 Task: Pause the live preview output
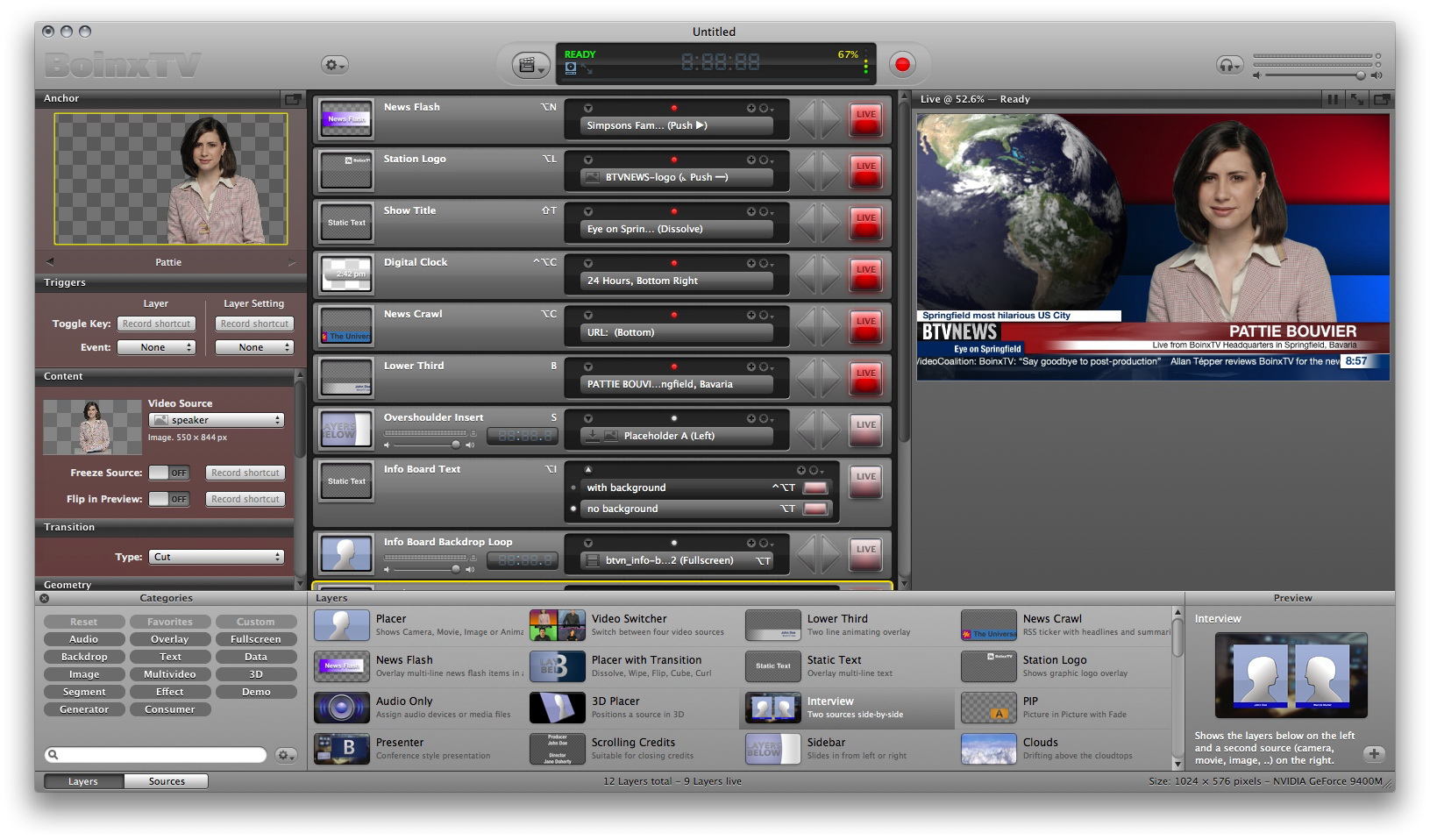click(1333, 100)
